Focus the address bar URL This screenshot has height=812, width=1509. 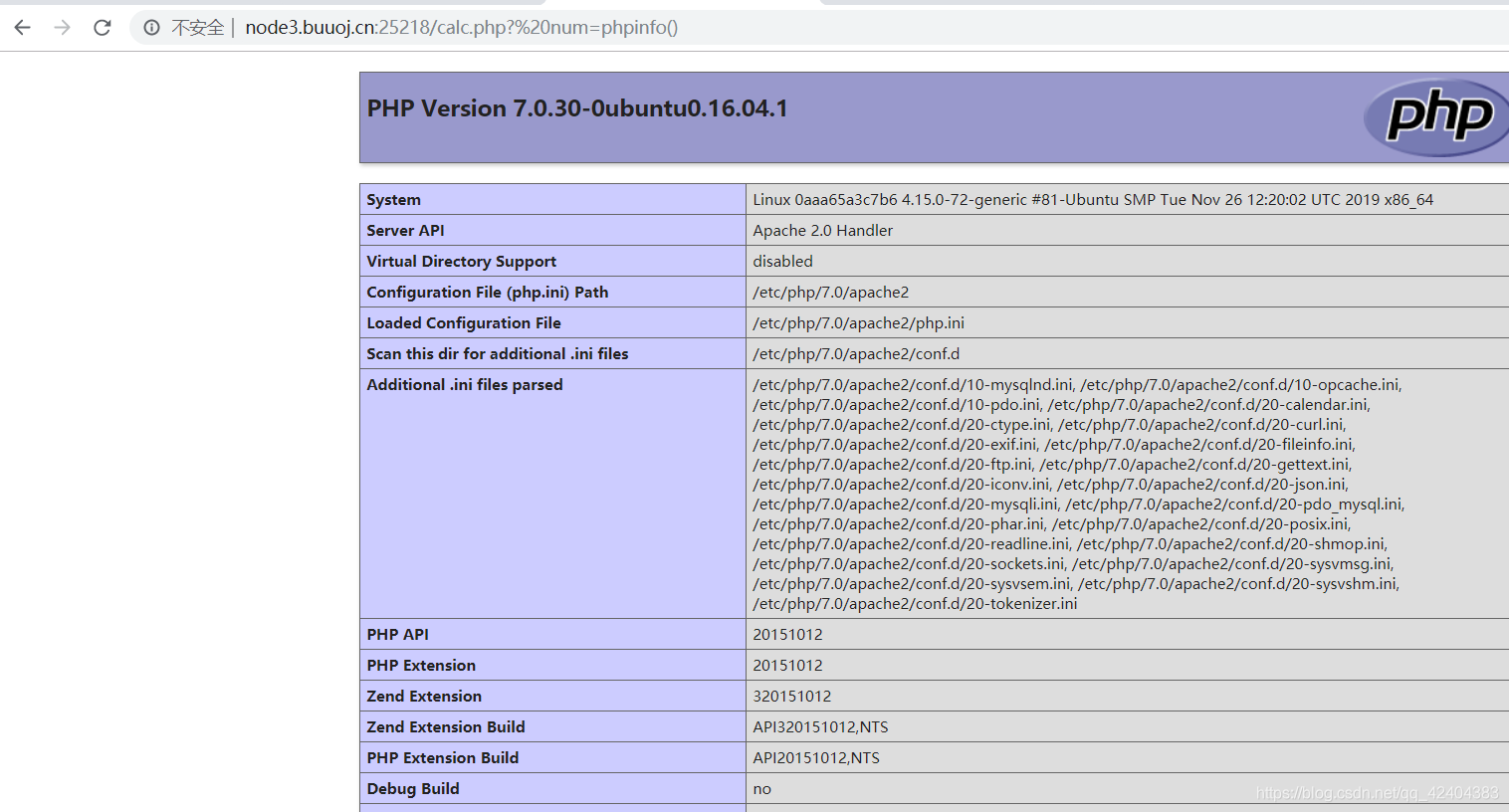pos(462,28)
